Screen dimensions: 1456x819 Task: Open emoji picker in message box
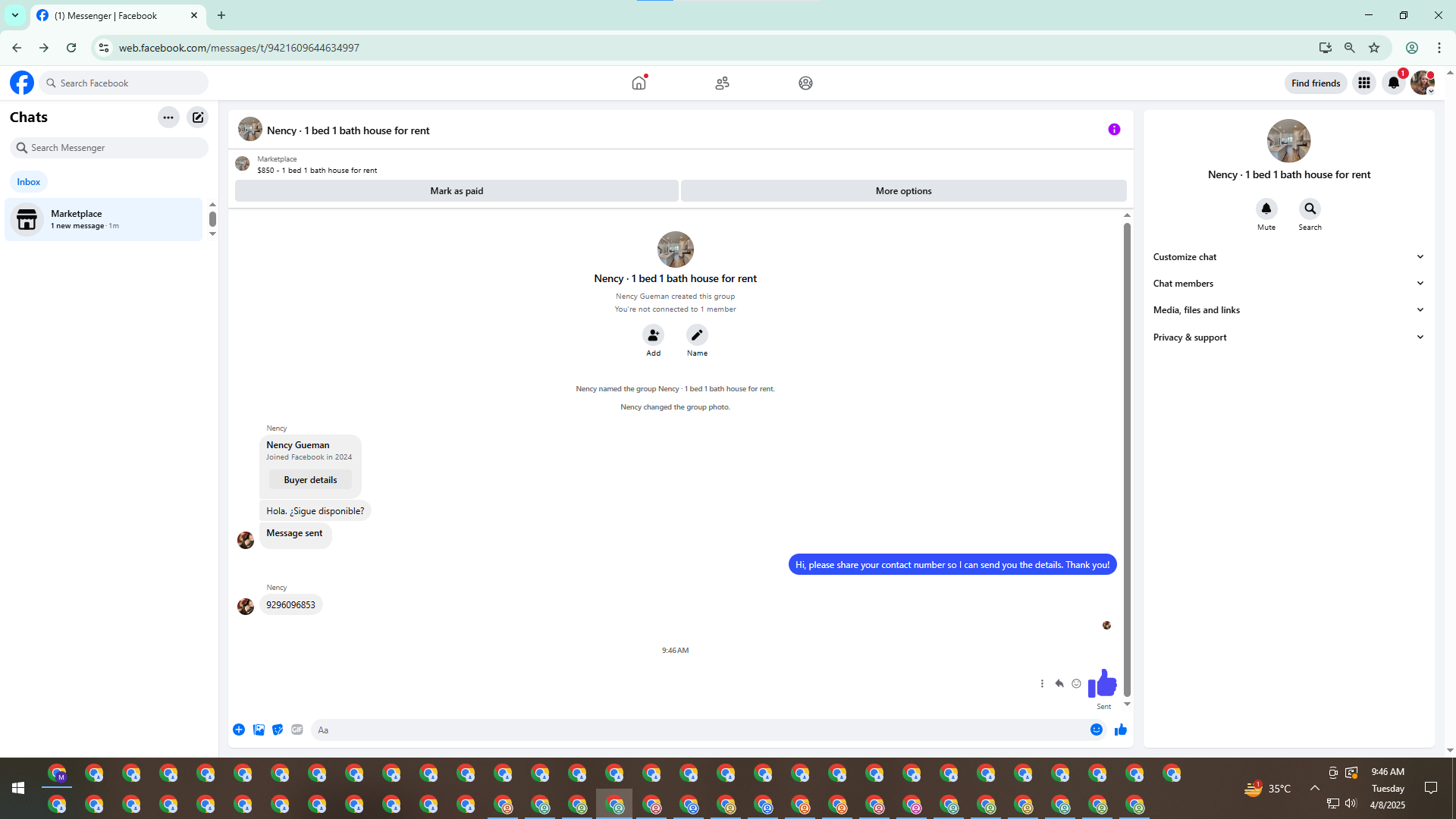(1097, 730)
